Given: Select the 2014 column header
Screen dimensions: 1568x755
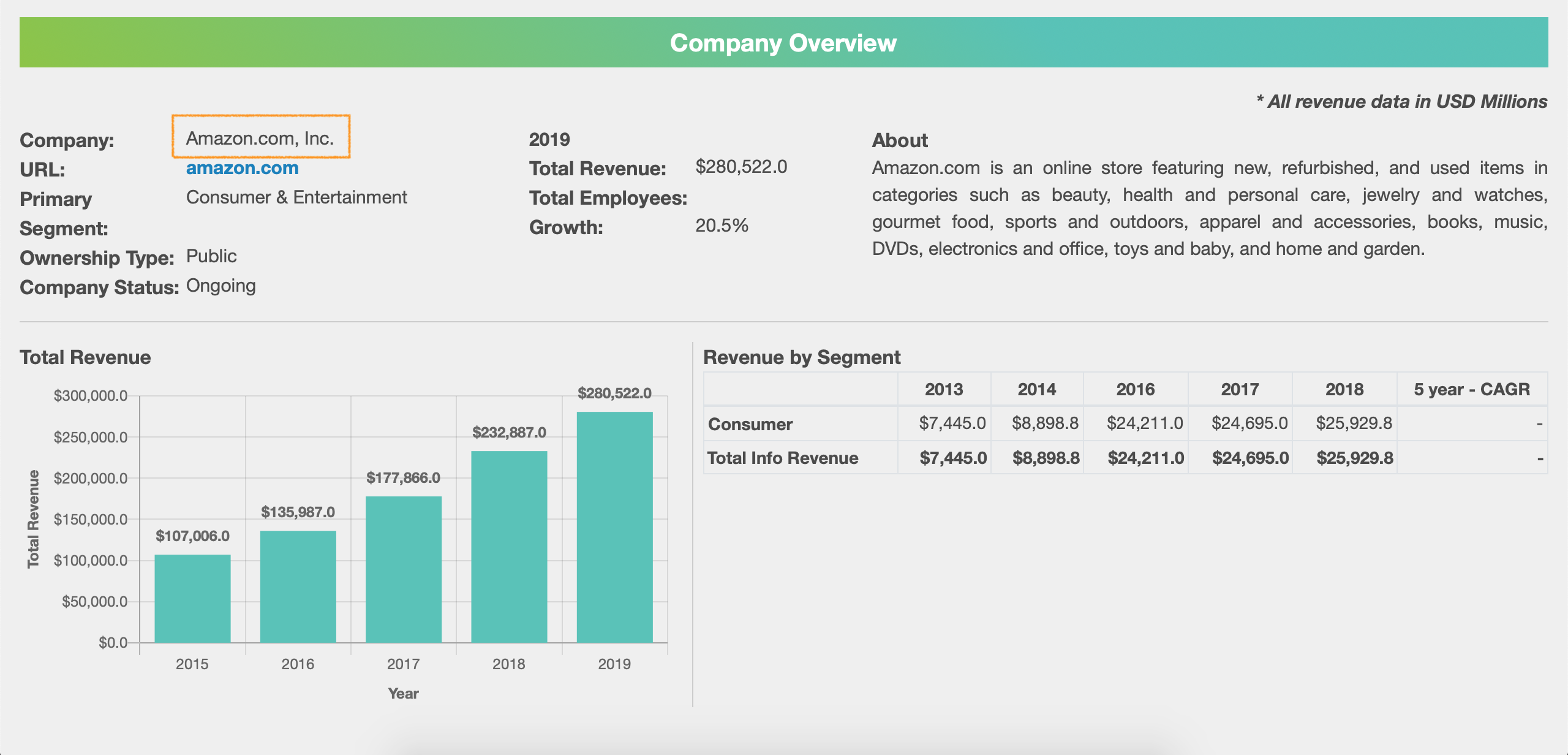Looking at the screenshot, I should click(1036, 389).
